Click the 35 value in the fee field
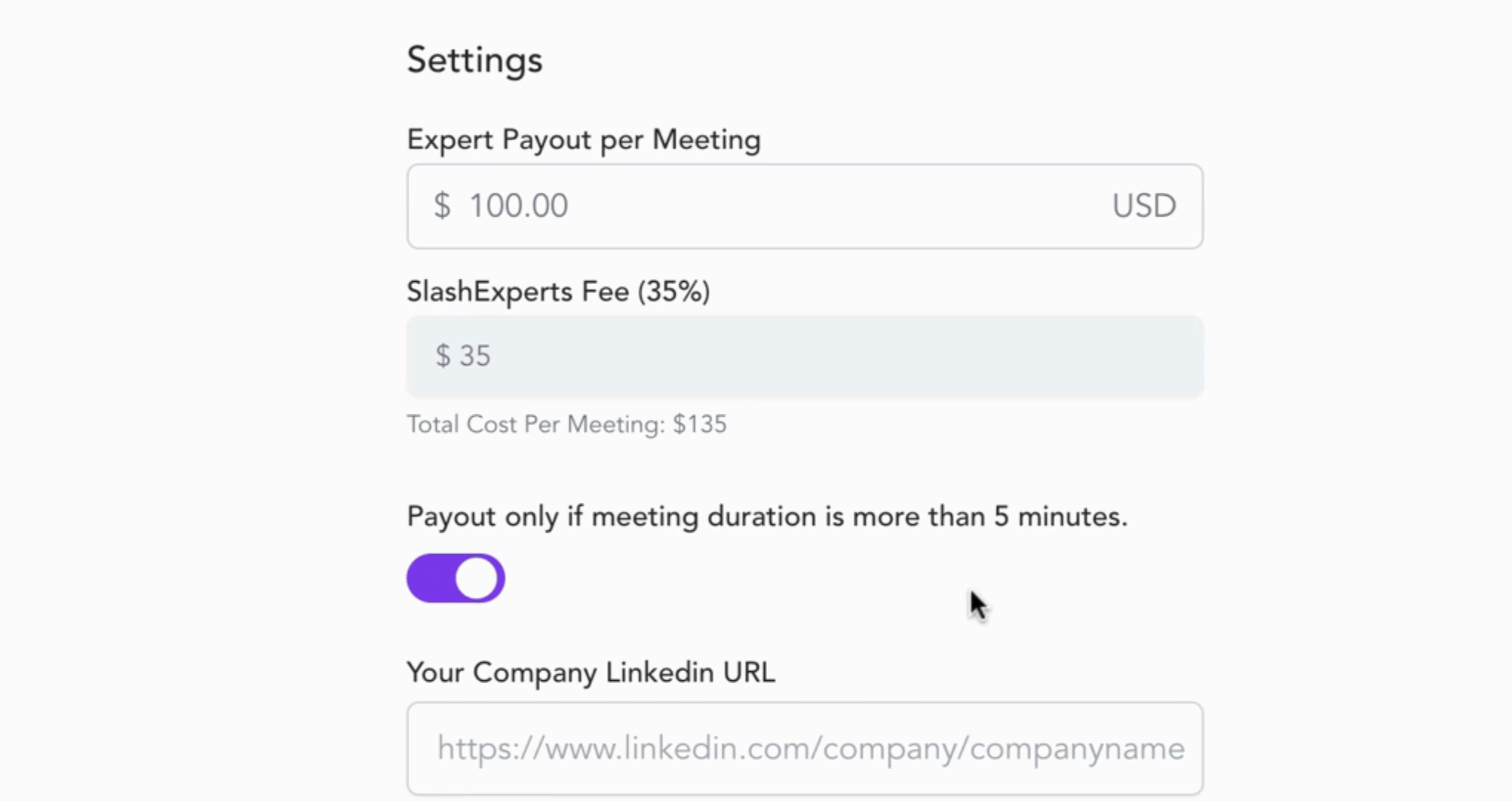This screenshot has height=801, width=1512. coord(475,356)
